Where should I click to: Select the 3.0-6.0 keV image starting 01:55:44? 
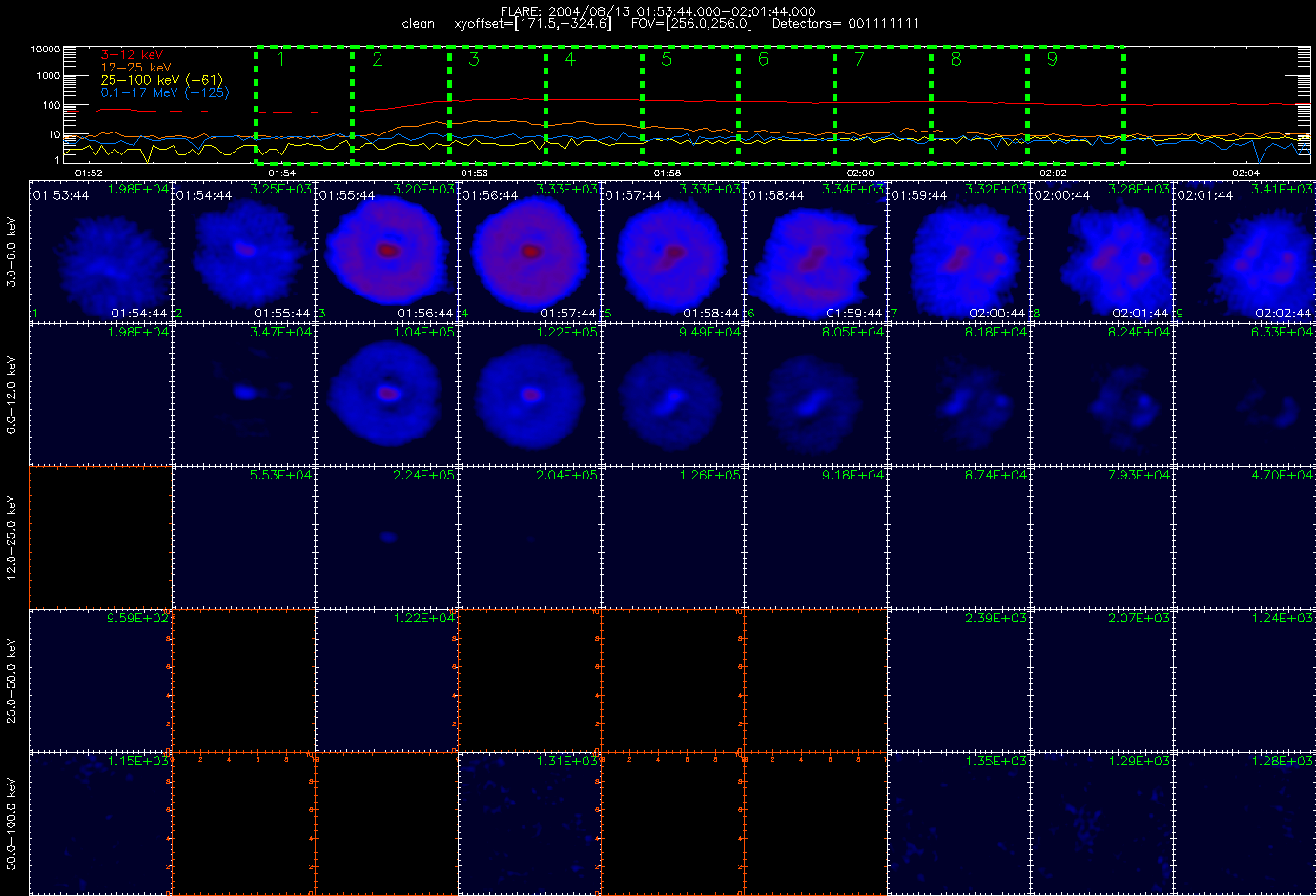(x=387, y=252)
